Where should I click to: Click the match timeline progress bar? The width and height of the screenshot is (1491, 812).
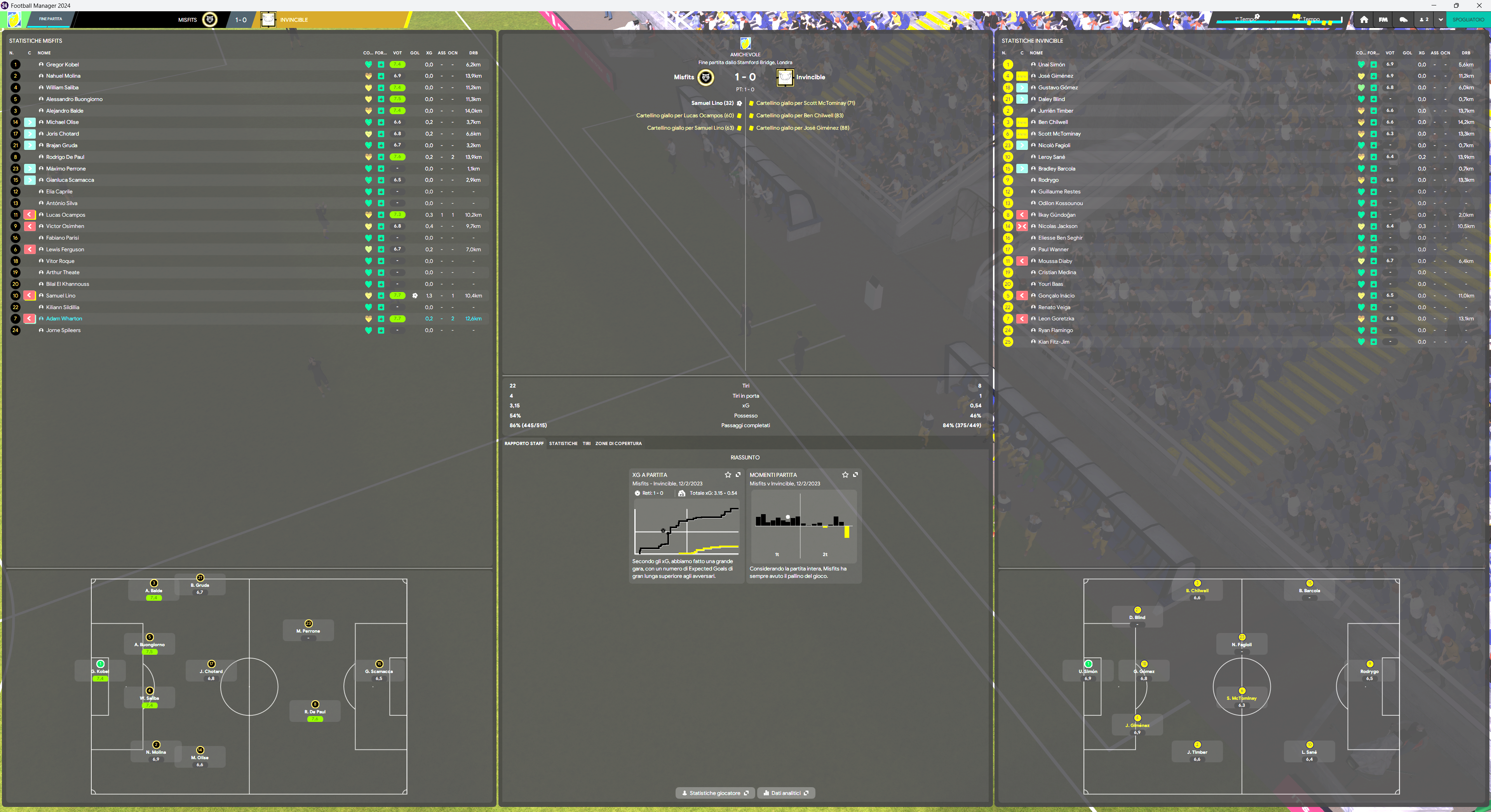(1279, 21)
